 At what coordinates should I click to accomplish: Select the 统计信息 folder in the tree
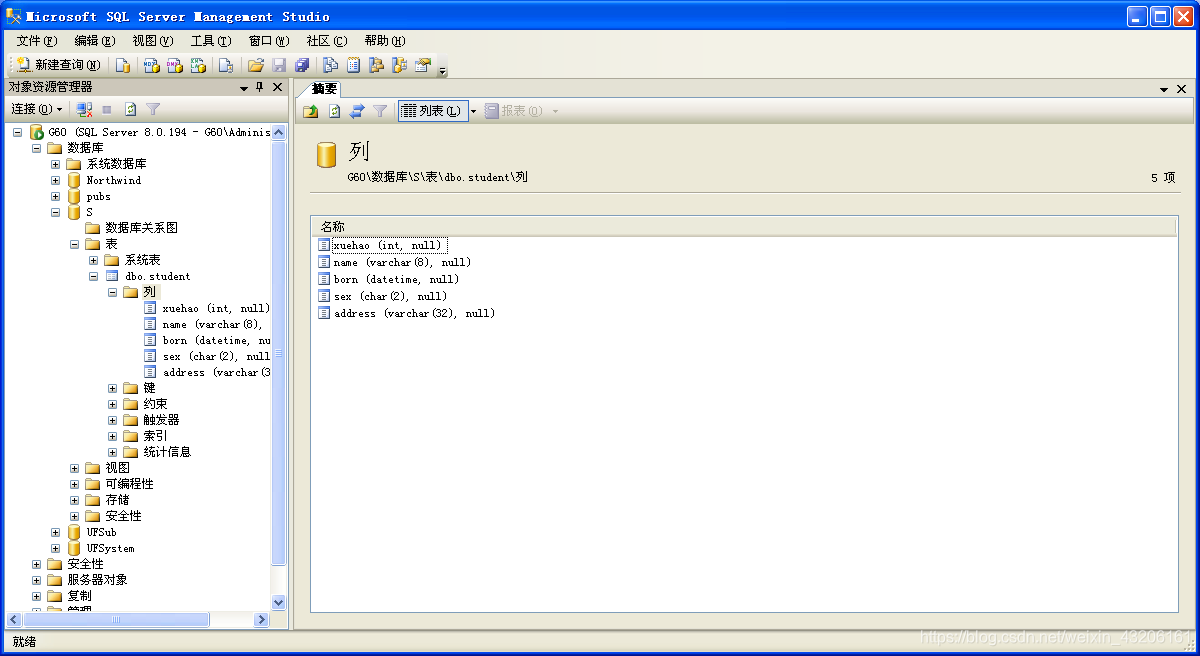[x=167, y=452]
